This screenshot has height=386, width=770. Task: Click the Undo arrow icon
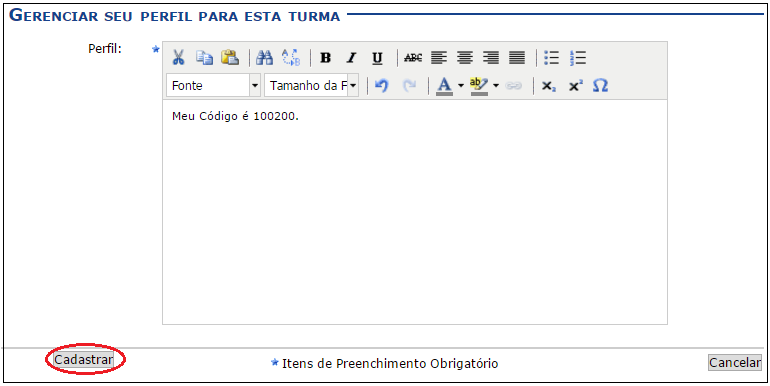pyautogui.click(x=382, y=86)
